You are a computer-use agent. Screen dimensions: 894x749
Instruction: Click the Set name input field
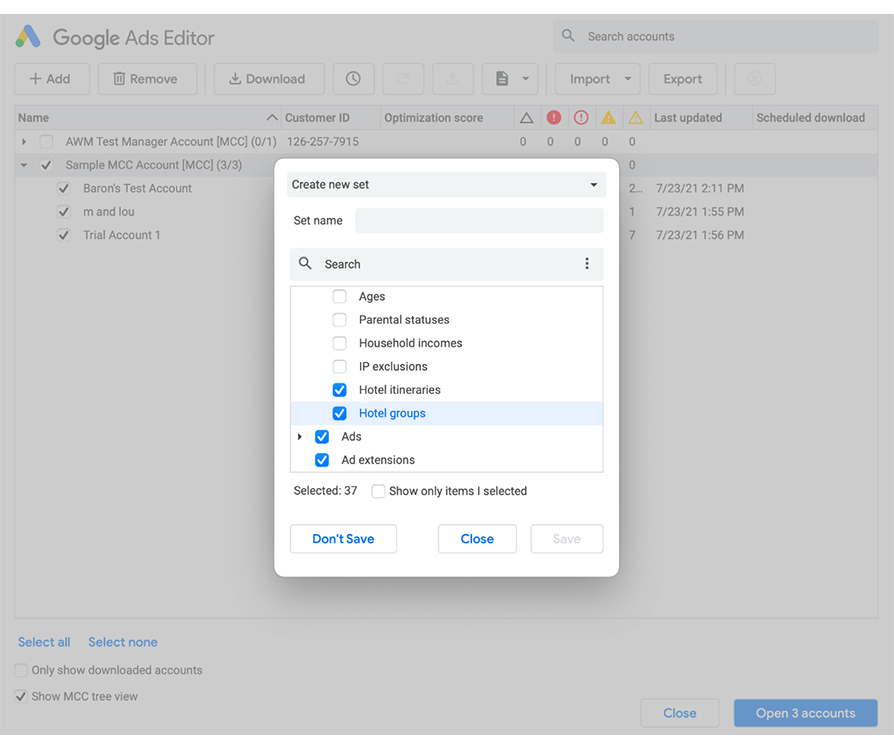(479, 221)
